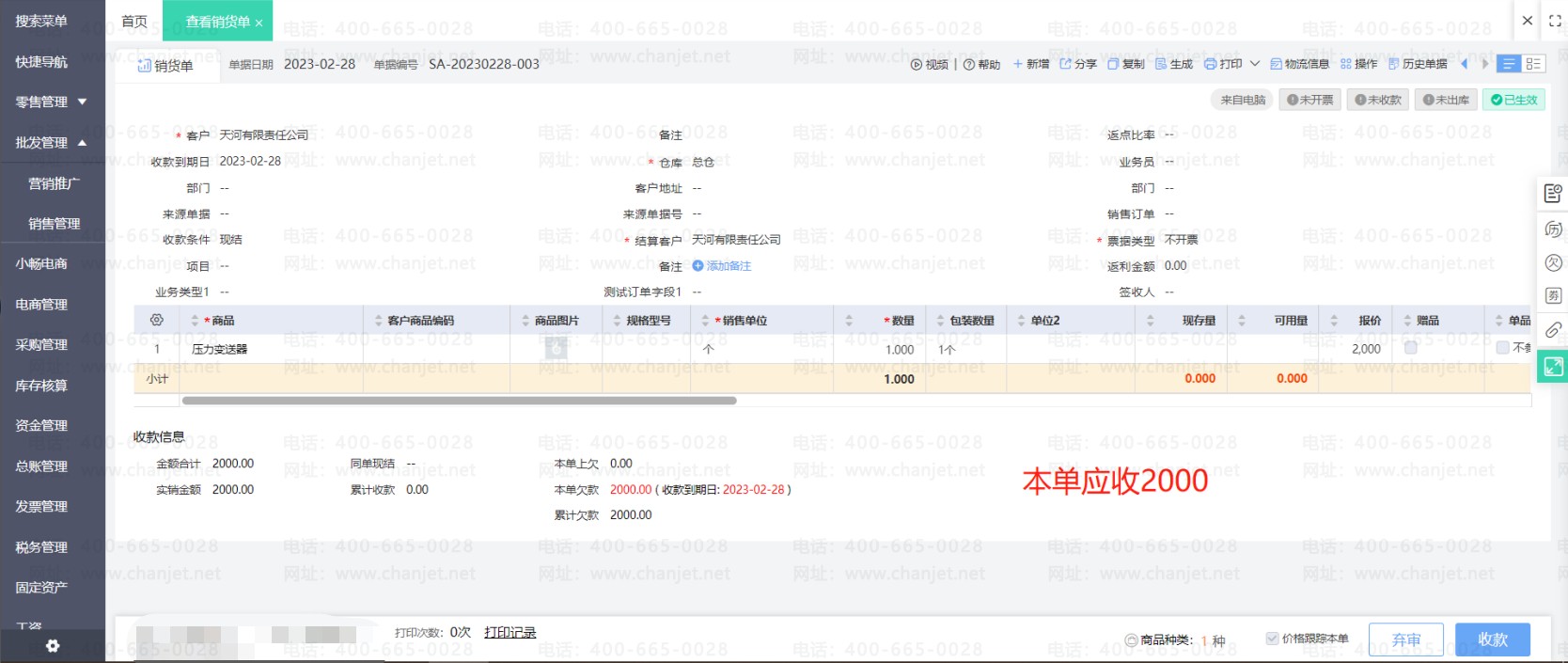Screen dimensions: 1568x663
Task: Copy this order with 复制
Action: [1126, 64]
